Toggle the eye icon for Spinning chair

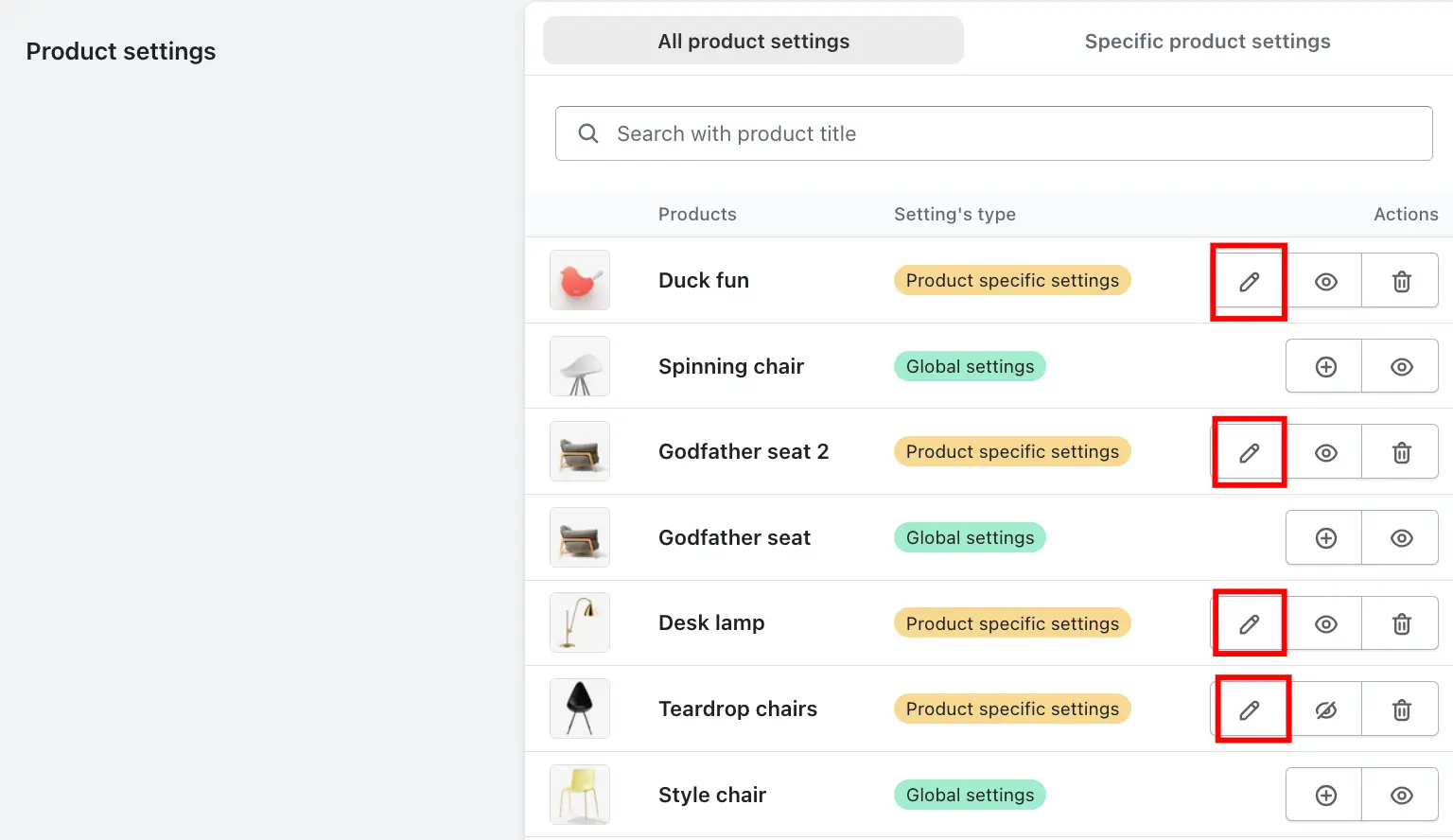tap(1401, 366)
